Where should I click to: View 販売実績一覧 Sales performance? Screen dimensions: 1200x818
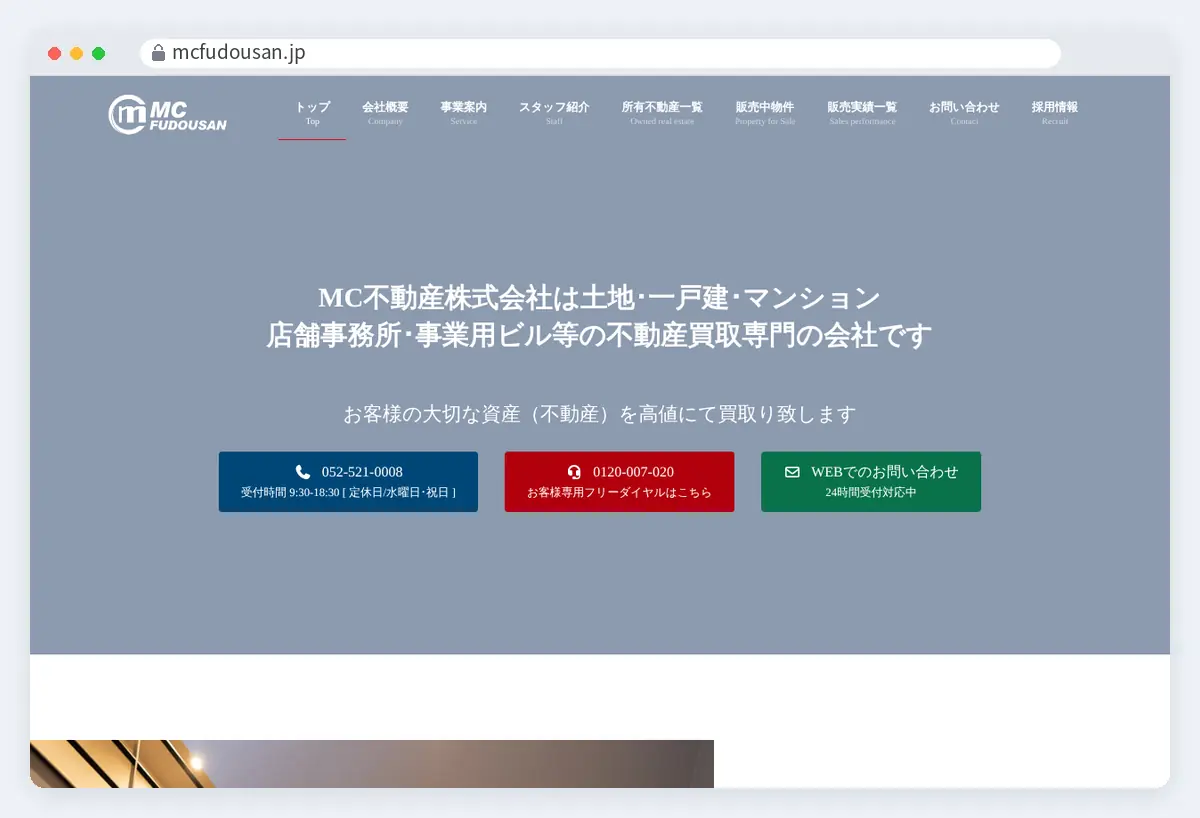[x=862, y=113]
